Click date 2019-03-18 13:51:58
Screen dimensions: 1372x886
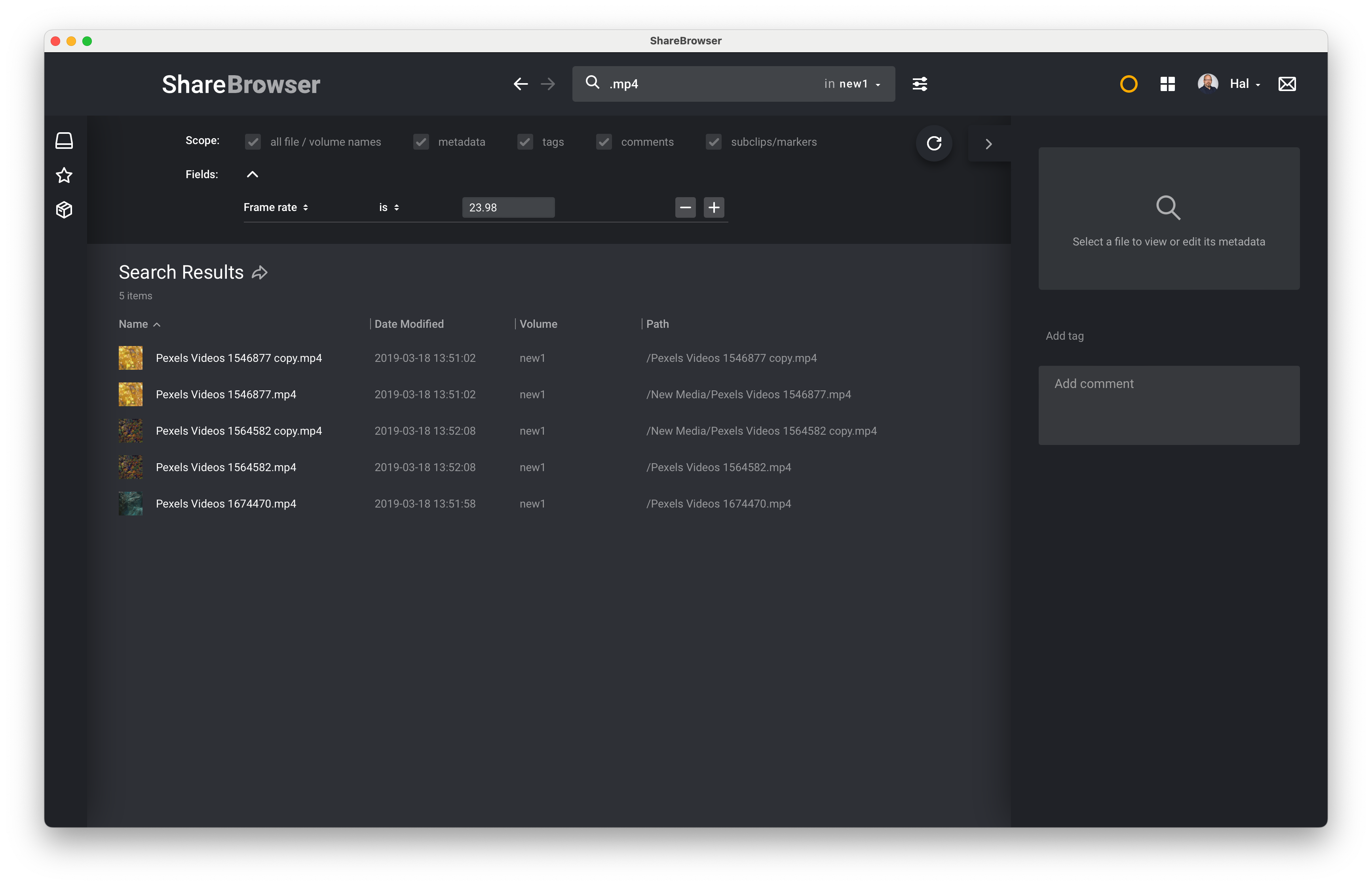point(425,504)
